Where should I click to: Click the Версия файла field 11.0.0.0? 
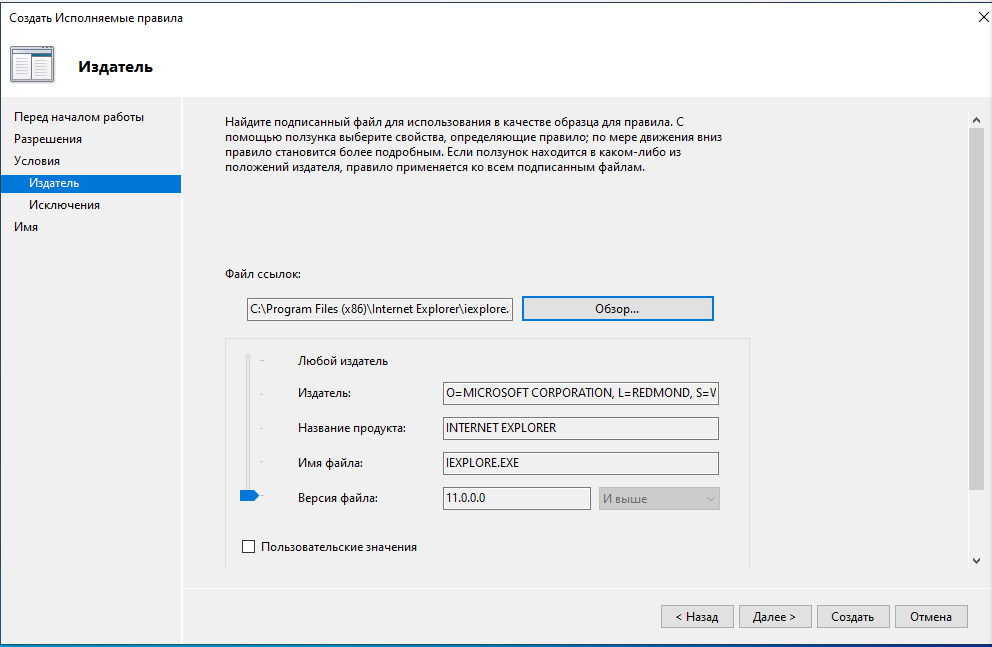pyautogui.click(x=517, y=498)
